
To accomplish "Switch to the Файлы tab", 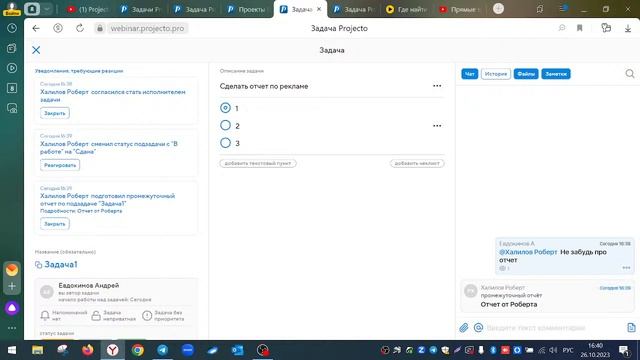I will (x=526, y=74).
